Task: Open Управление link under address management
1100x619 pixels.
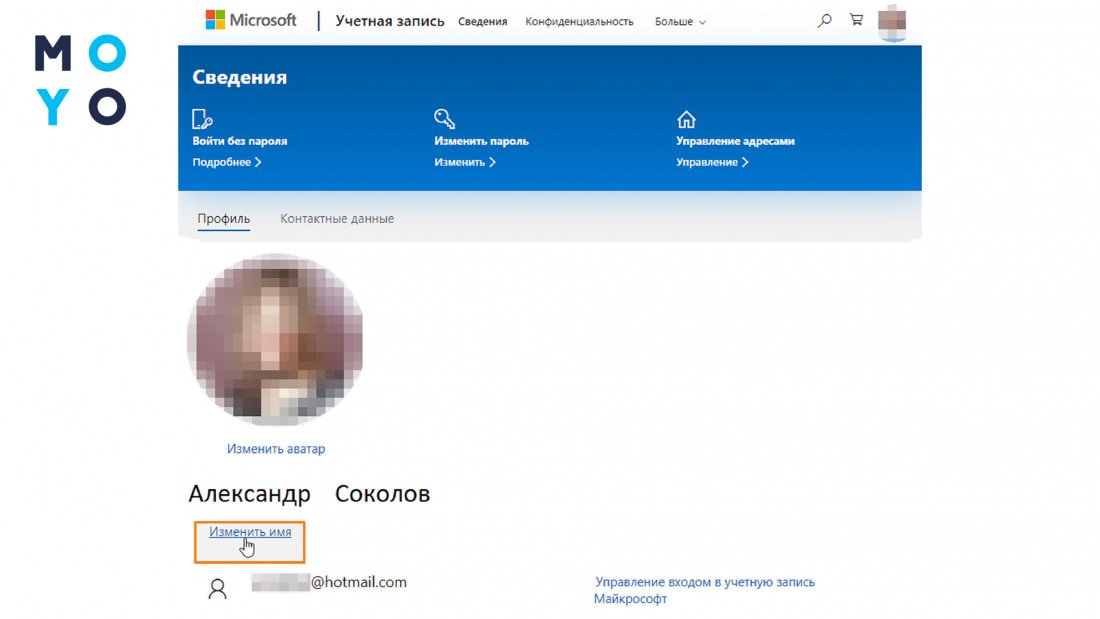Action: [x=712, y=162]
